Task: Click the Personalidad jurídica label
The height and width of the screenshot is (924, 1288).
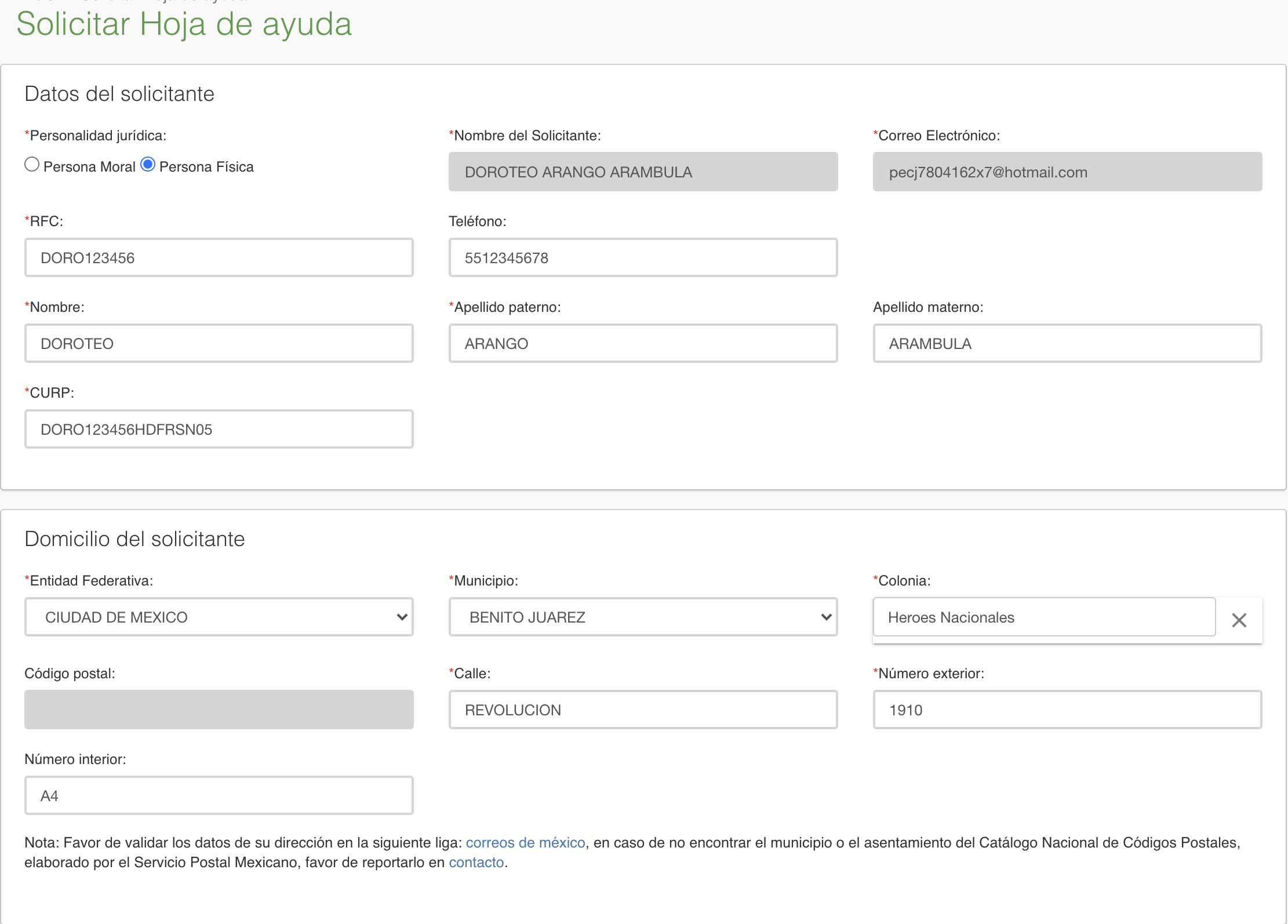Action: pos(96,136)
